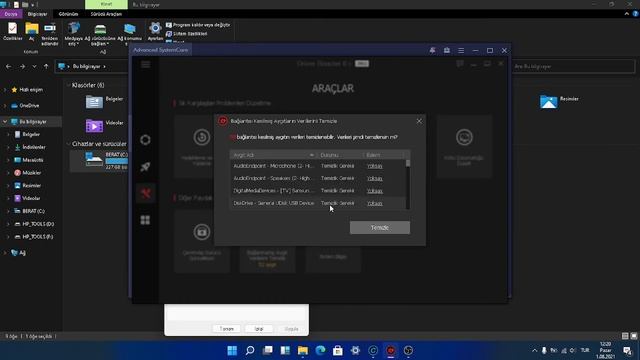
Task: Open Ayarlar gear in File Explorer ribbon
Action: coord(155,31)
